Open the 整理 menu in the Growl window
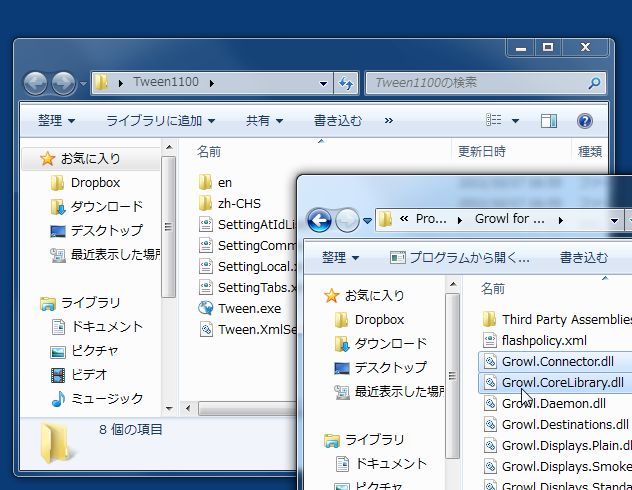632x490 pixels. [x=341, y=257]
